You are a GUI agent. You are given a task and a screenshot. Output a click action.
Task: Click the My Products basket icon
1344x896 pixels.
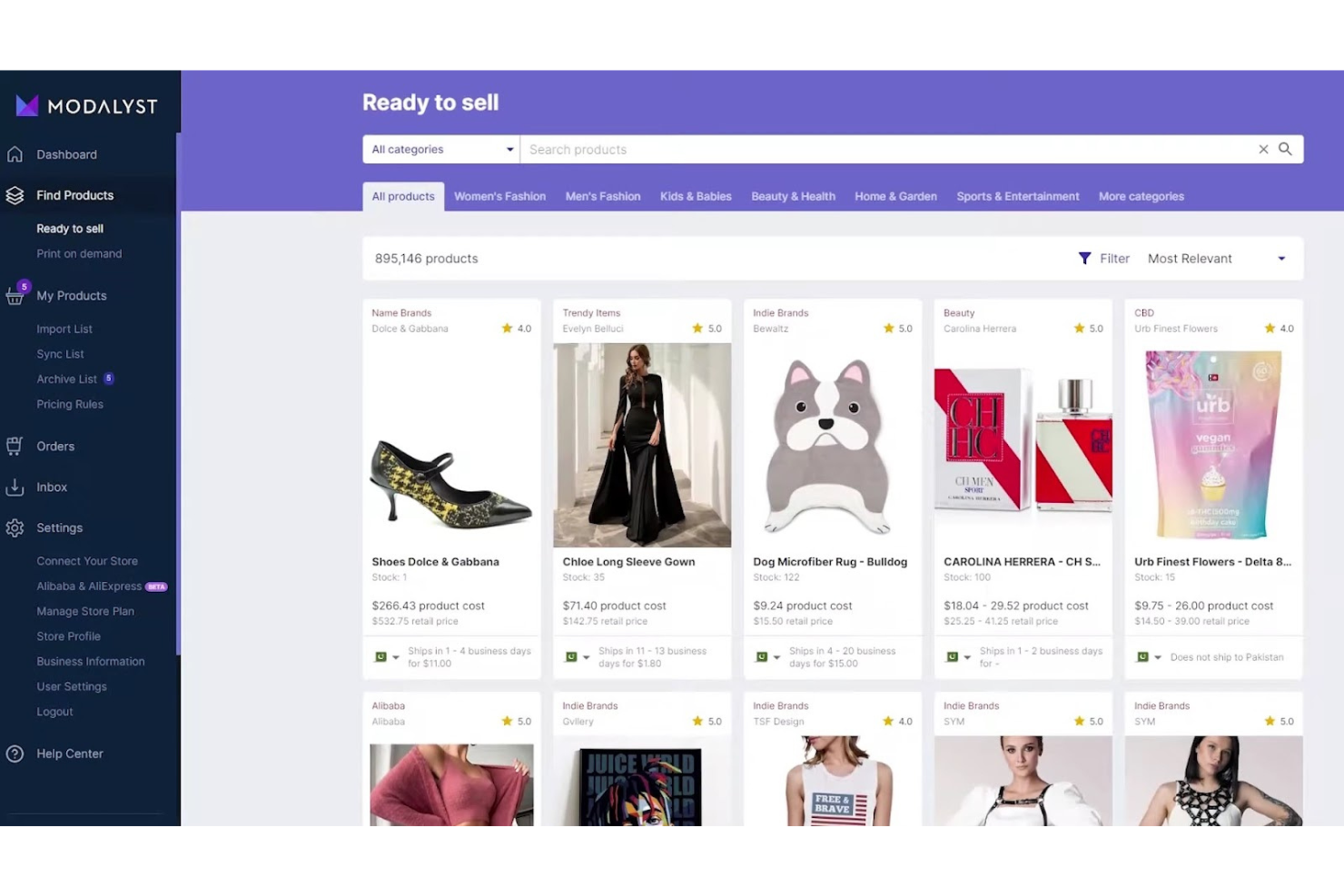click(x=15, y=296)
